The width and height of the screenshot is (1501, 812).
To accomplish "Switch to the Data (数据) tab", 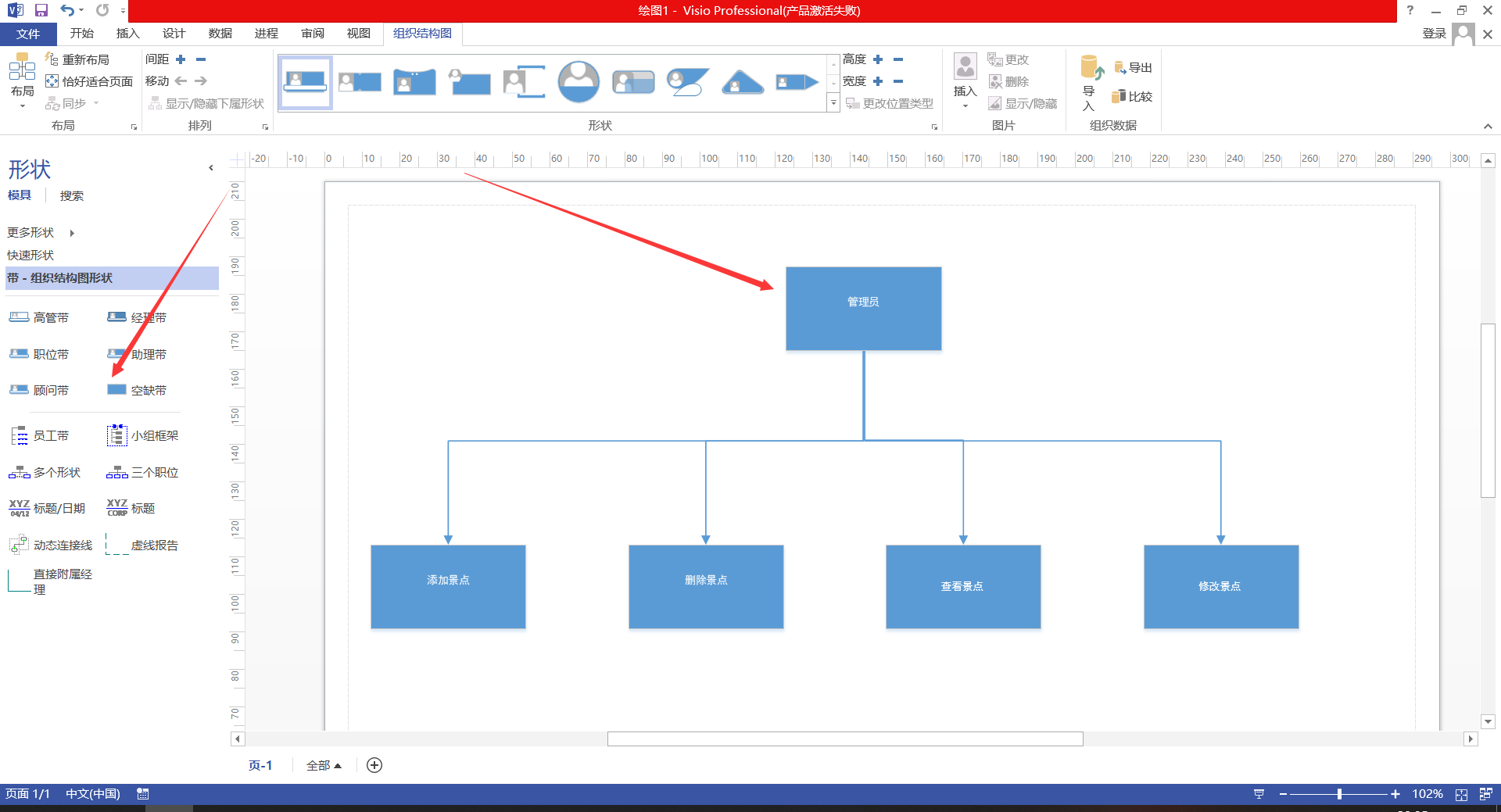I will click(220, 33).
